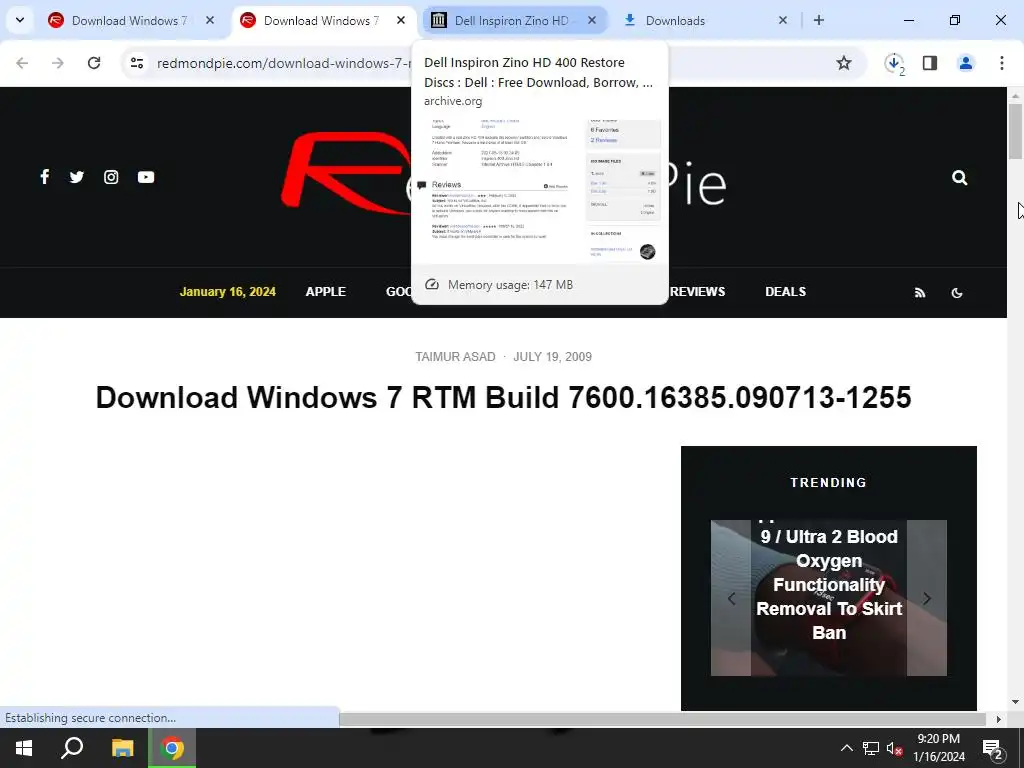Open the Chrome profile avatar
The width and height of the screenshot is (1024, 768).
965,63
